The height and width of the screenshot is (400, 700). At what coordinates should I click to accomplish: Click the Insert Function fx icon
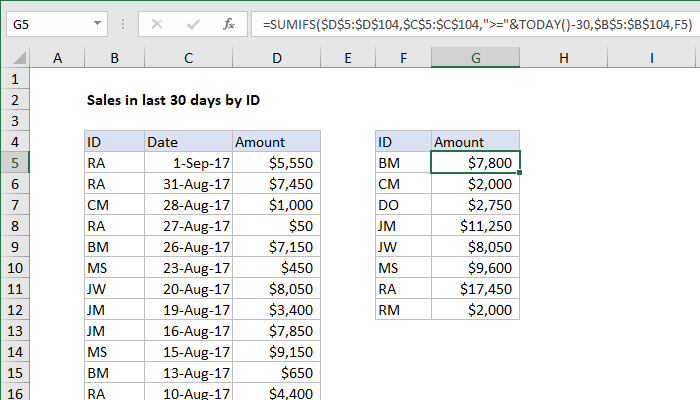click(x=228, y=21)
